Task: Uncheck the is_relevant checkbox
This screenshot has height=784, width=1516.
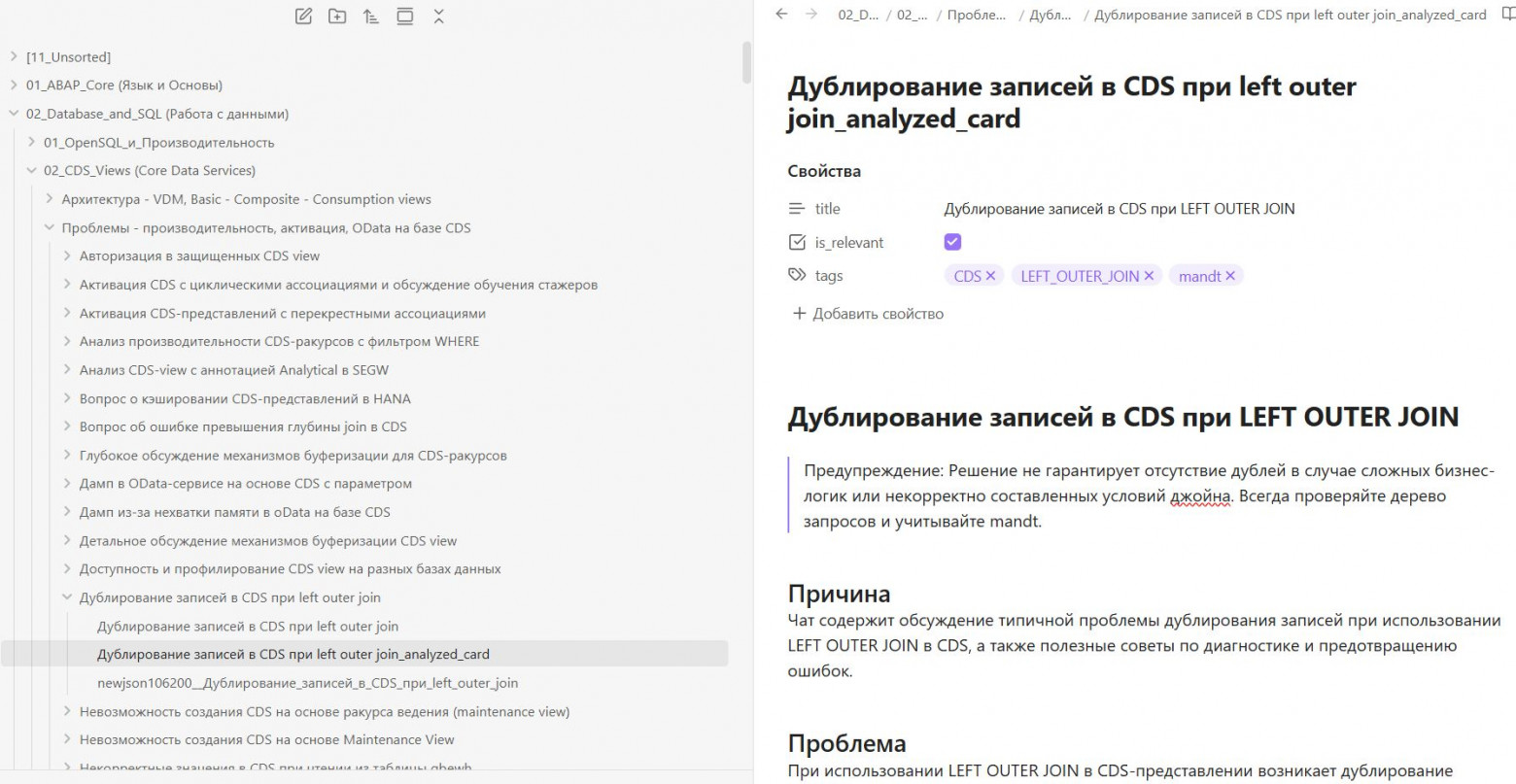Action: (952, 242)
